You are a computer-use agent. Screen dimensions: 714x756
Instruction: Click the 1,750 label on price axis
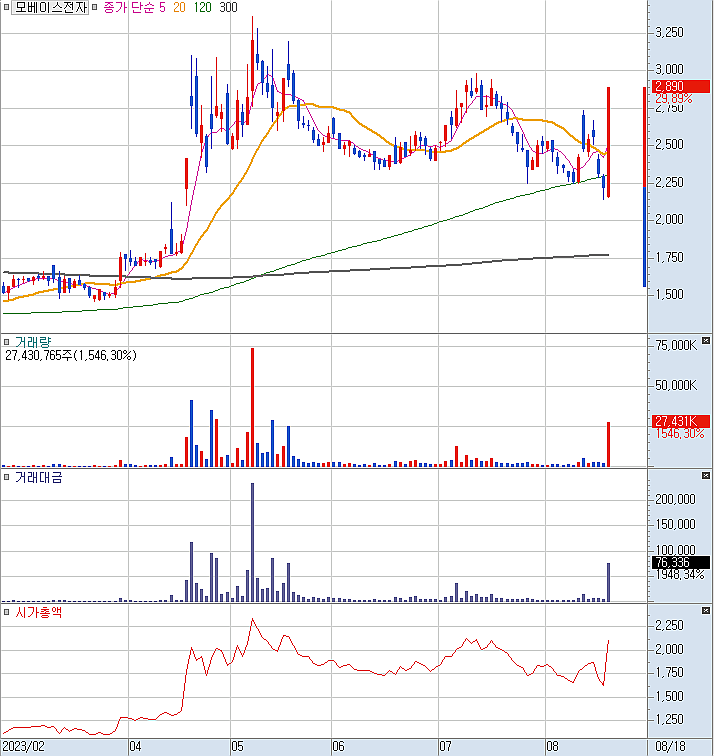(669, 257)
